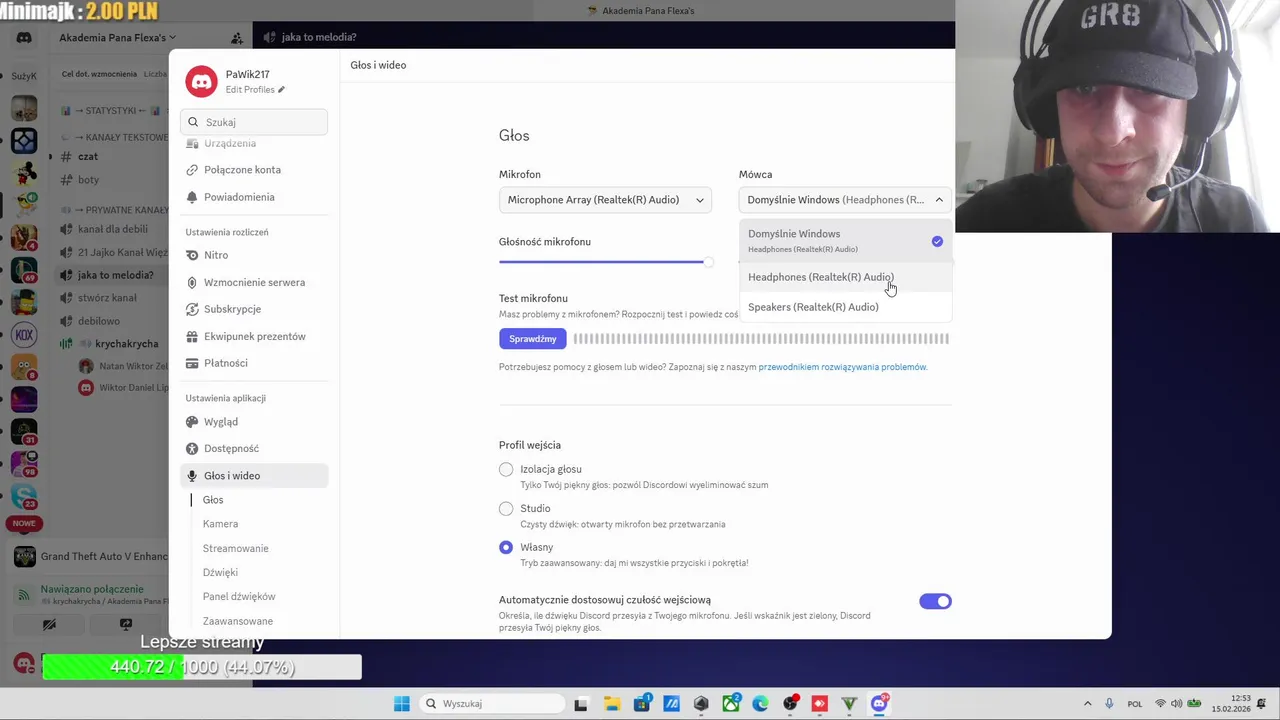
Task: Select the Własny input profile
Action: click(x=506, y=547)
